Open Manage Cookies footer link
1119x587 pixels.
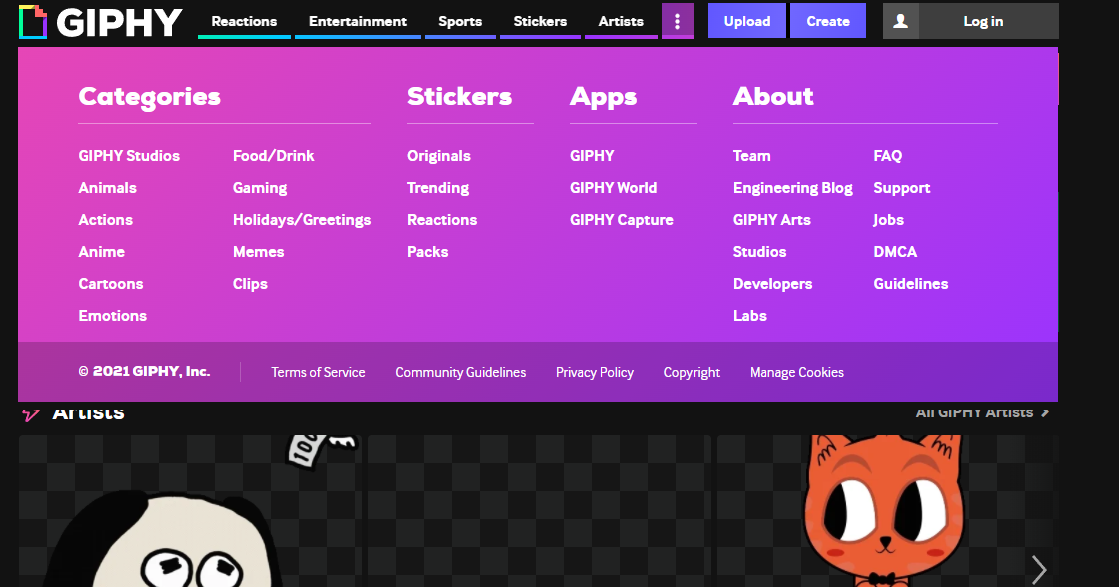coord(796,372)
